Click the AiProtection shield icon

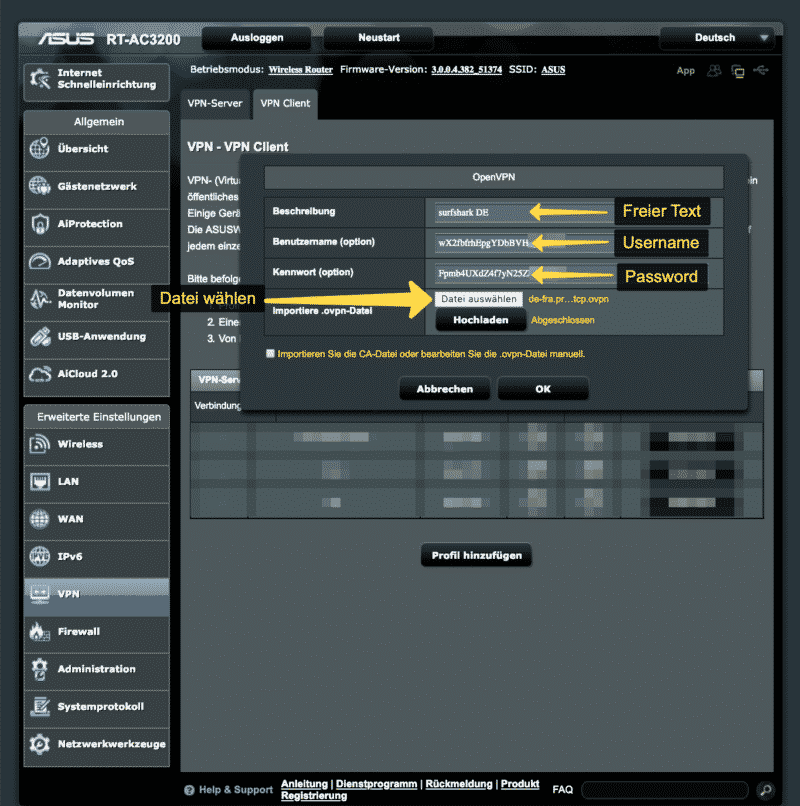point(40,224)
